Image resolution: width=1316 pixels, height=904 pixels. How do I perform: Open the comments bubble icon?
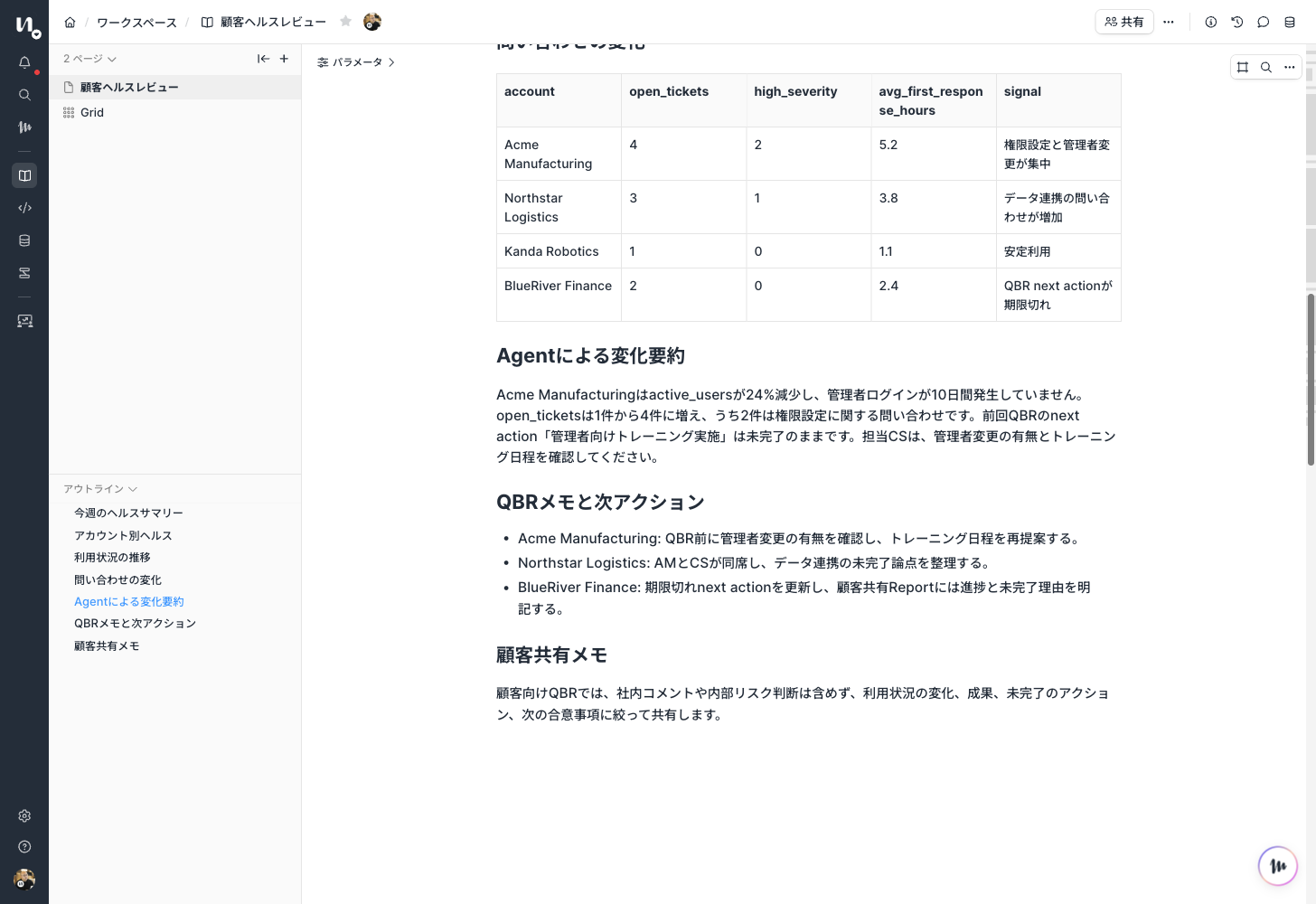pos(1264,22)
